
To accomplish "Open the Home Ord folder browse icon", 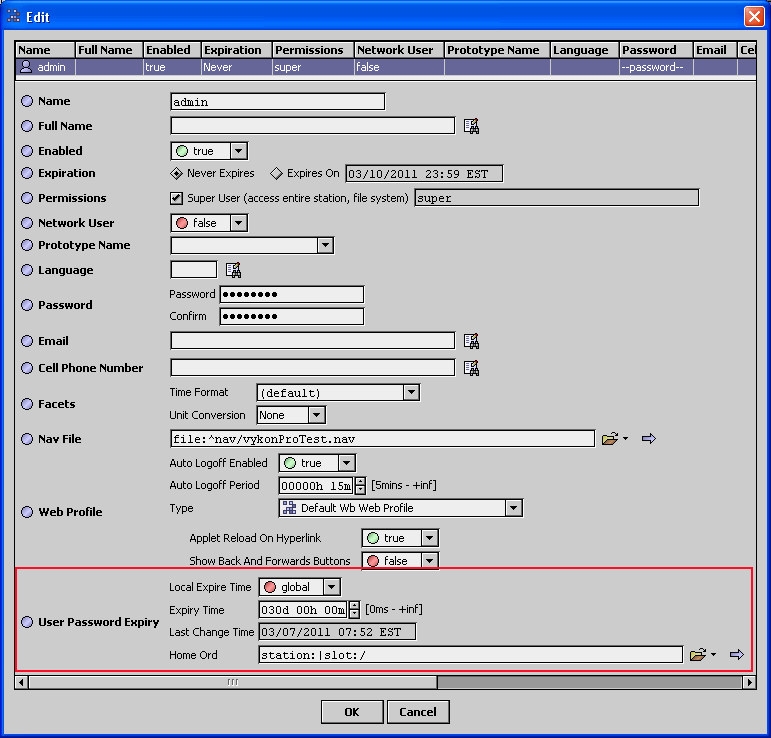I will [698, 655].
